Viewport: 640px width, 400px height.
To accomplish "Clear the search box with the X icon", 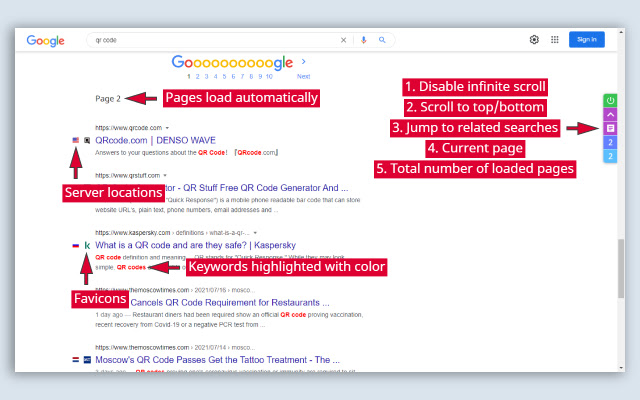I will click(x=343, y=40).
